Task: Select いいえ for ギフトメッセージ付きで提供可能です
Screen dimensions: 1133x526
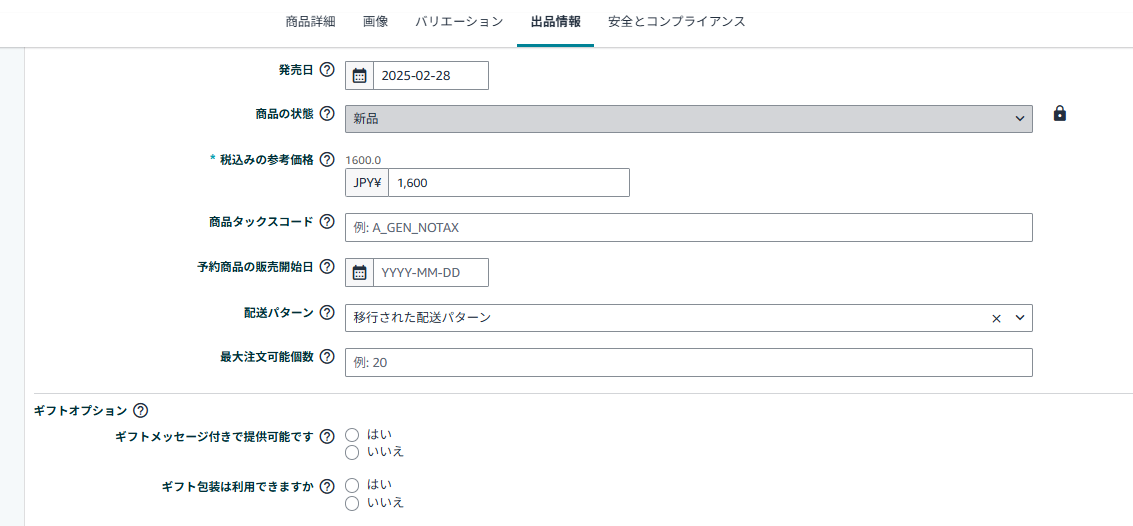Action: click(352, 453)
